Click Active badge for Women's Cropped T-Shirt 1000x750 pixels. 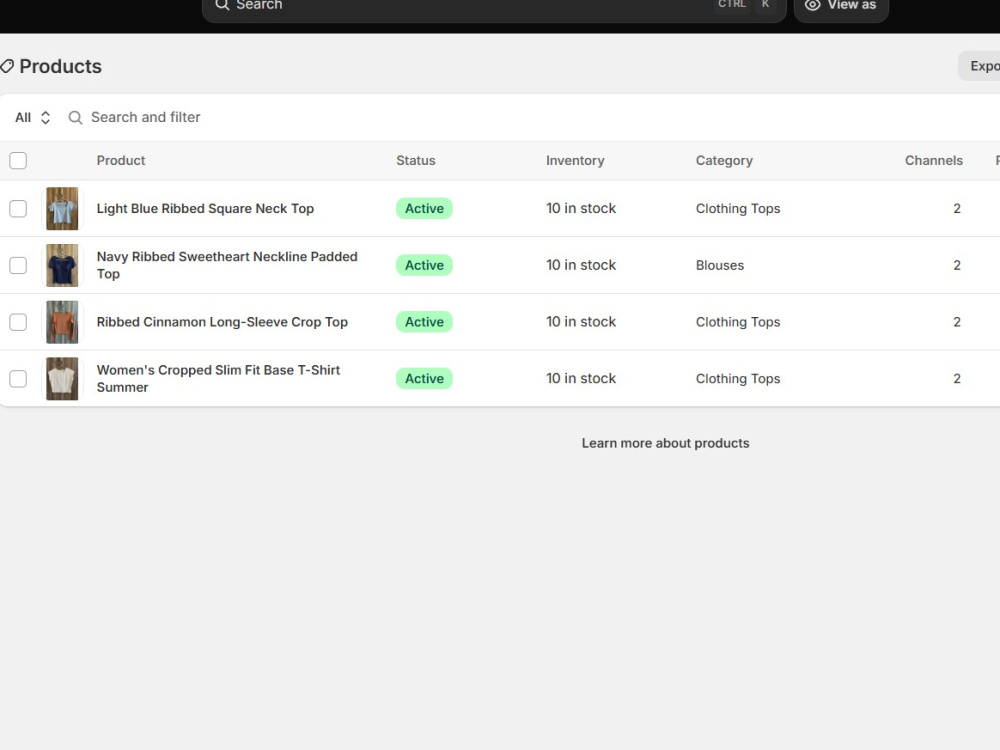tap(424, 379)
